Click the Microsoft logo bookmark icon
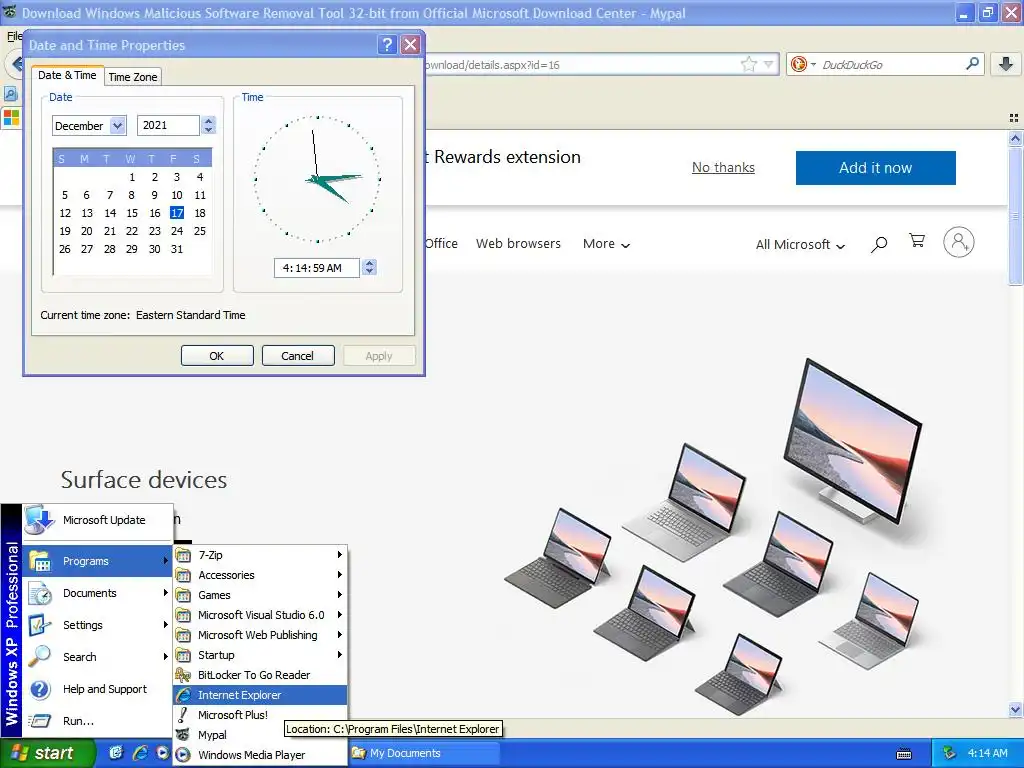This screenshot has width=1024, height=768. pos(11,118)
